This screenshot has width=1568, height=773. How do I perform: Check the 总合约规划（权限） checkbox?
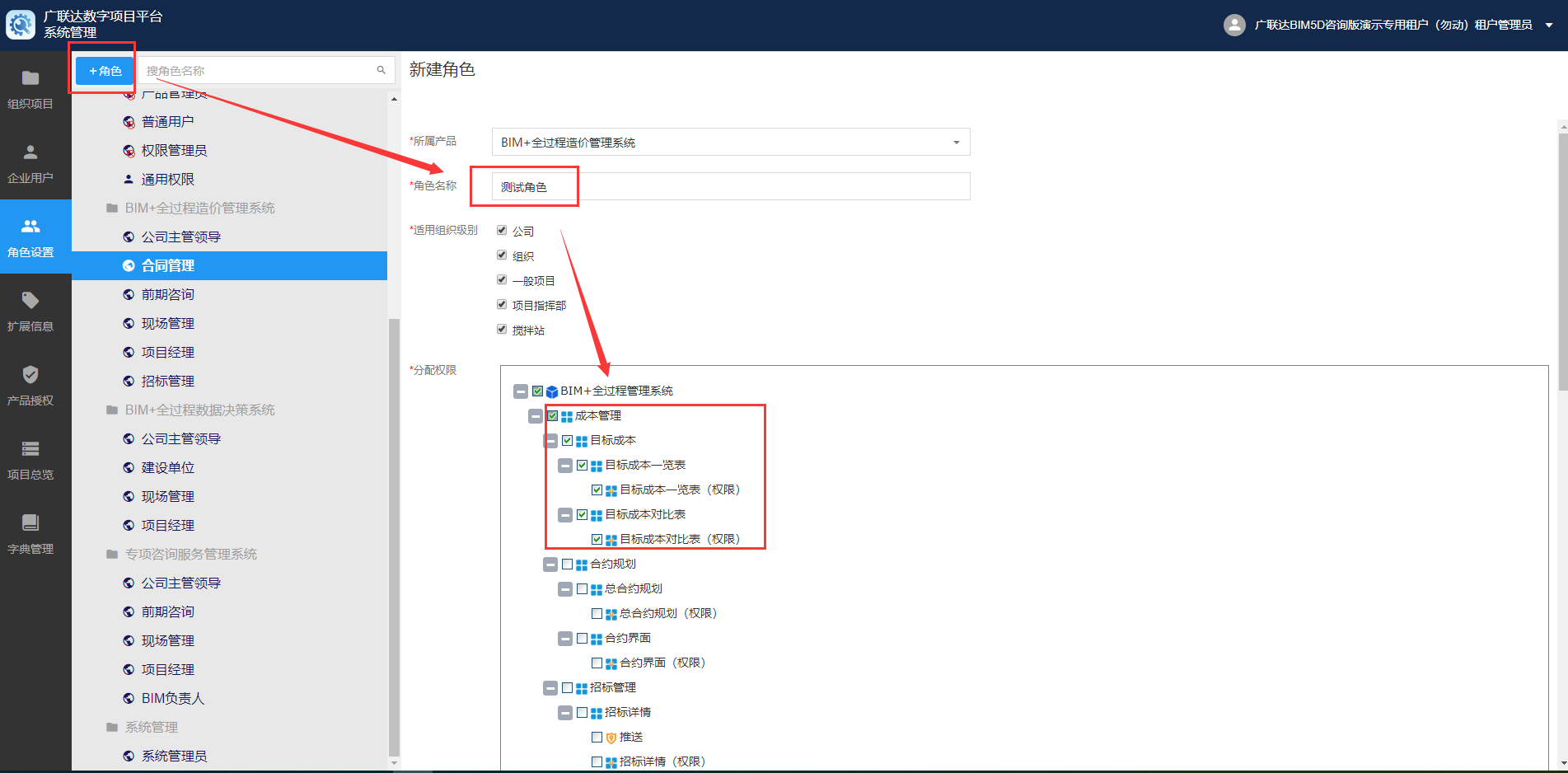click(597, 613)
